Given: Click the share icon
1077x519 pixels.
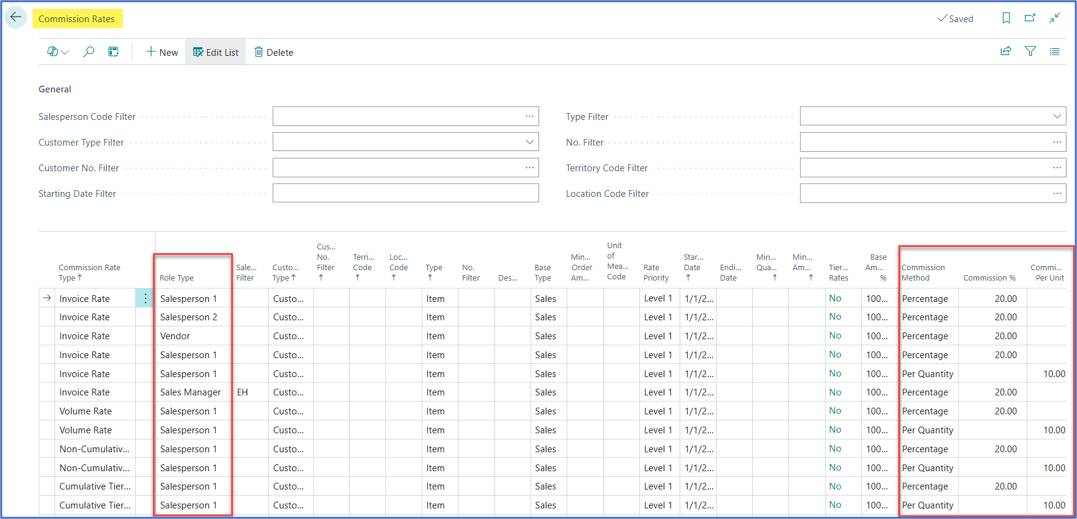Looking at the screenshot, I should coord(1006,51).
